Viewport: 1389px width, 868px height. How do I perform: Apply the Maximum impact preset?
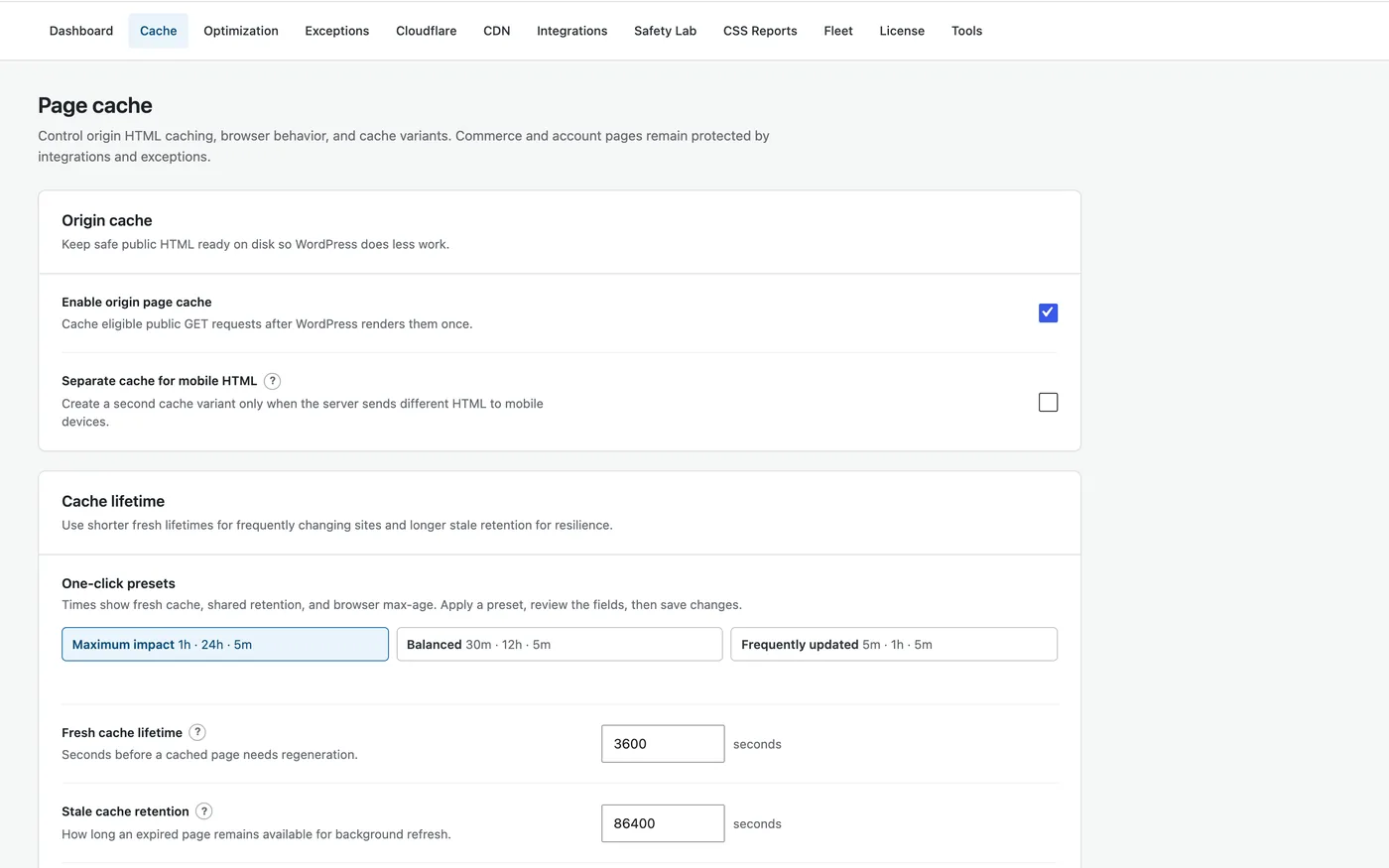(x=225, y=644)
